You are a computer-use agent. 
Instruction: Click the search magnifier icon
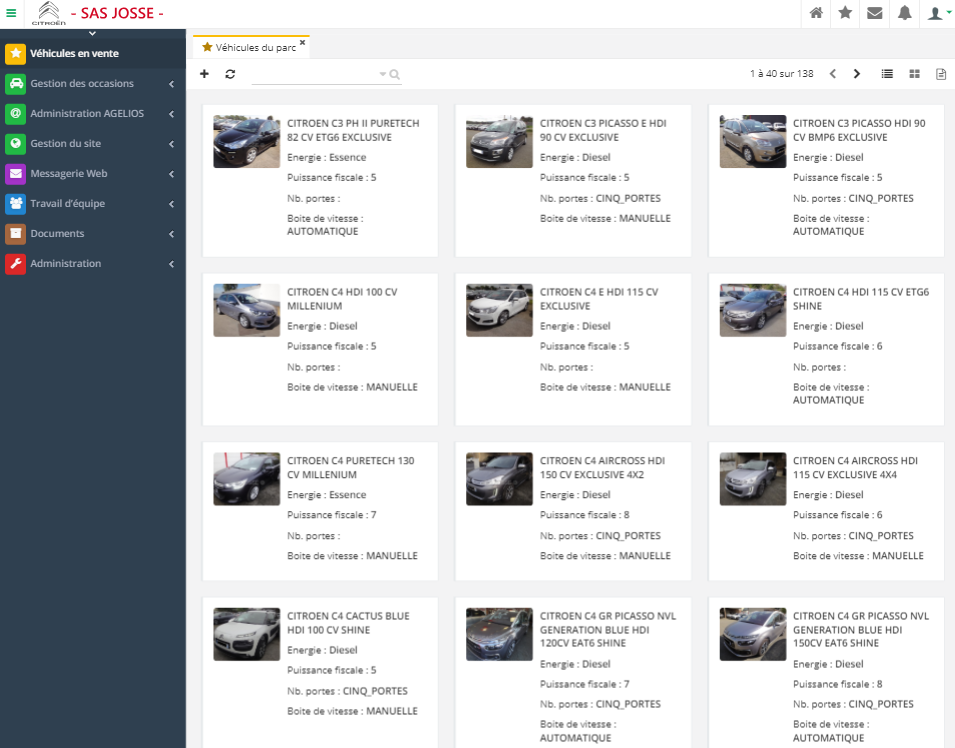click(x=395, y=74)
